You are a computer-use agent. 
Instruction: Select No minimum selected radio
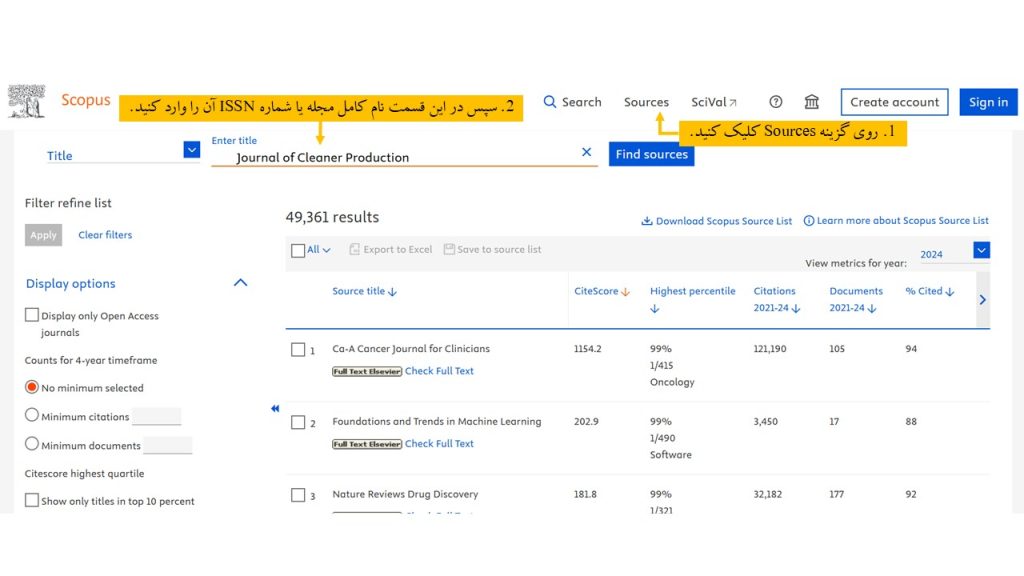pyautogui.click(x=31, y=387)
